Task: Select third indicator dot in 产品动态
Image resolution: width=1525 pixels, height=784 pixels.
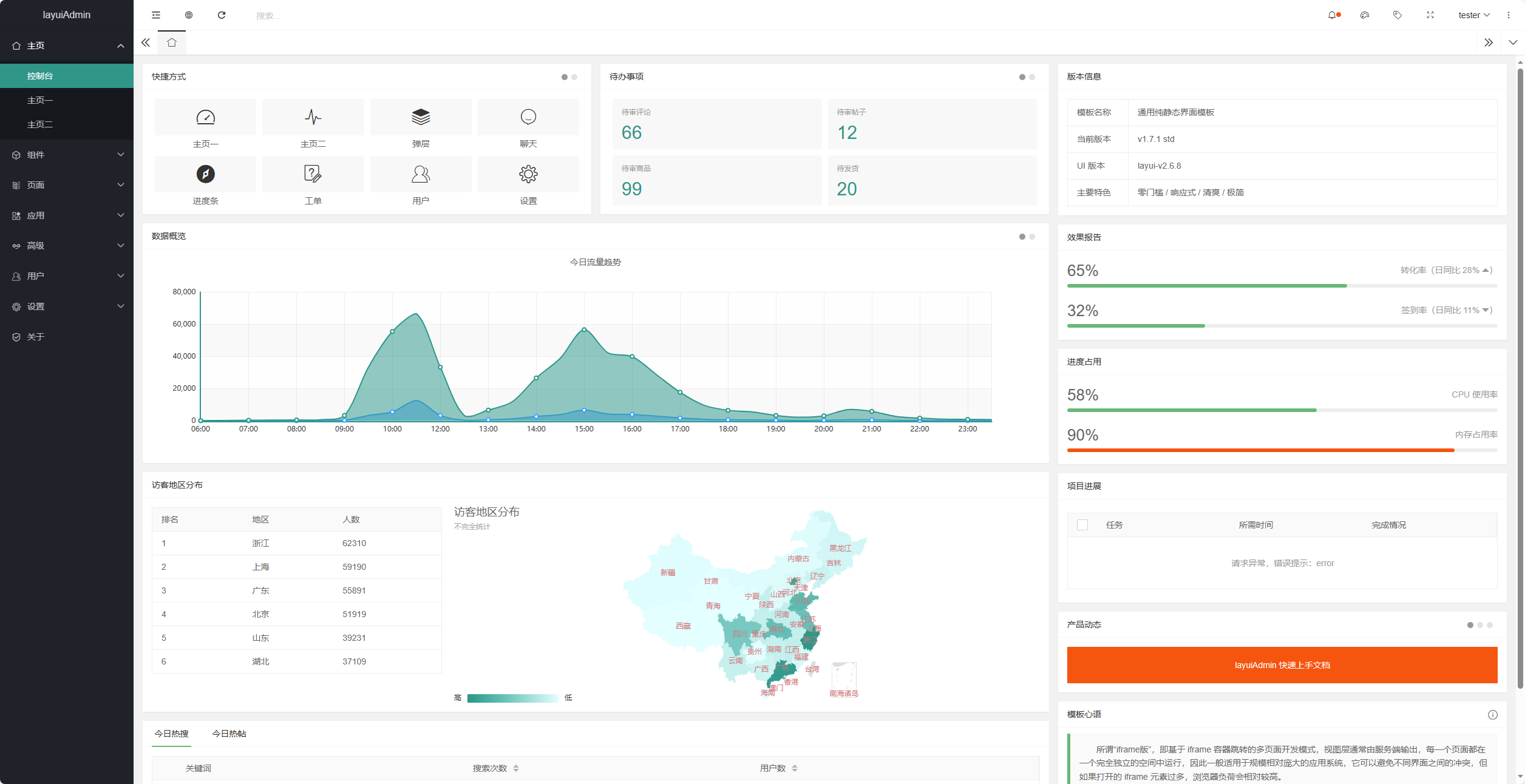Action: tap(1490, 625)
